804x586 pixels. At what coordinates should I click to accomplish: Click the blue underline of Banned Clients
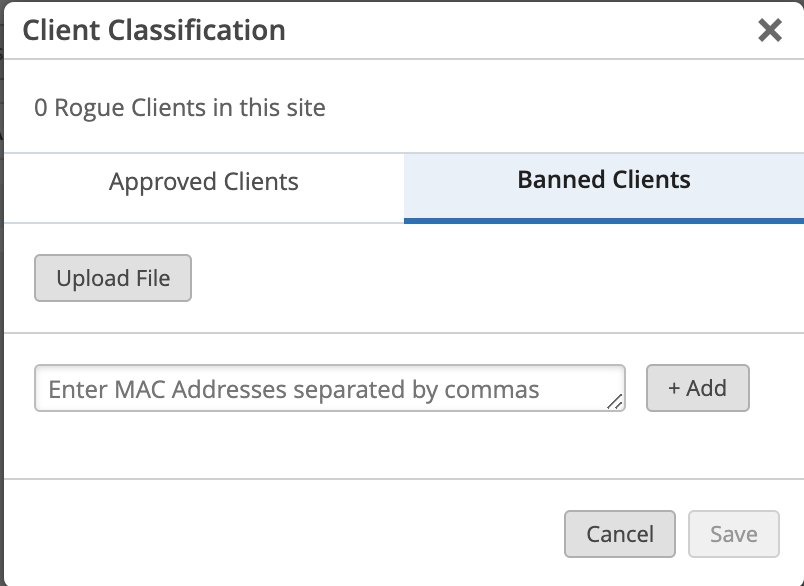(604, 219)
